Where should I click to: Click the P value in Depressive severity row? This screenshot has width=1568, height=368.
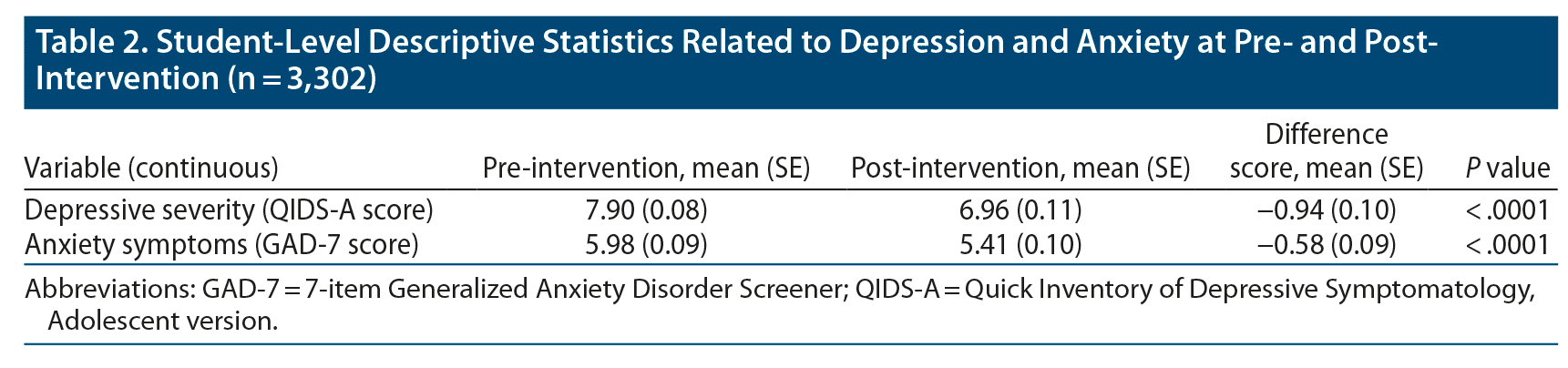click(x=1507, y=210)
